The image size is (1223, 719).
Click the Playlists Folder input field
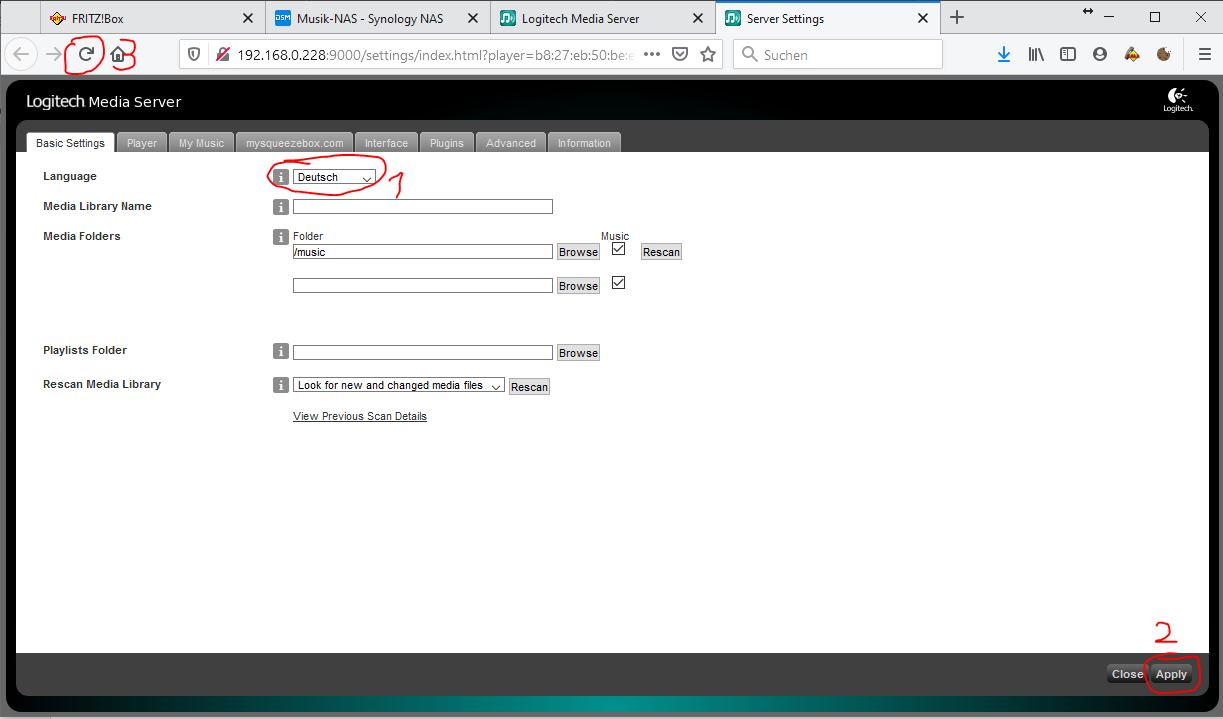click(423, 353)
